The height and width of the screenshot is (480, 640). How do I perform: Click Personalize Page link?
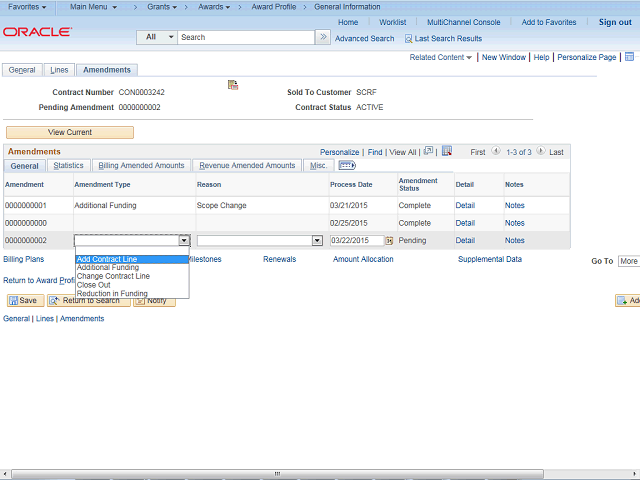(587, 57)
